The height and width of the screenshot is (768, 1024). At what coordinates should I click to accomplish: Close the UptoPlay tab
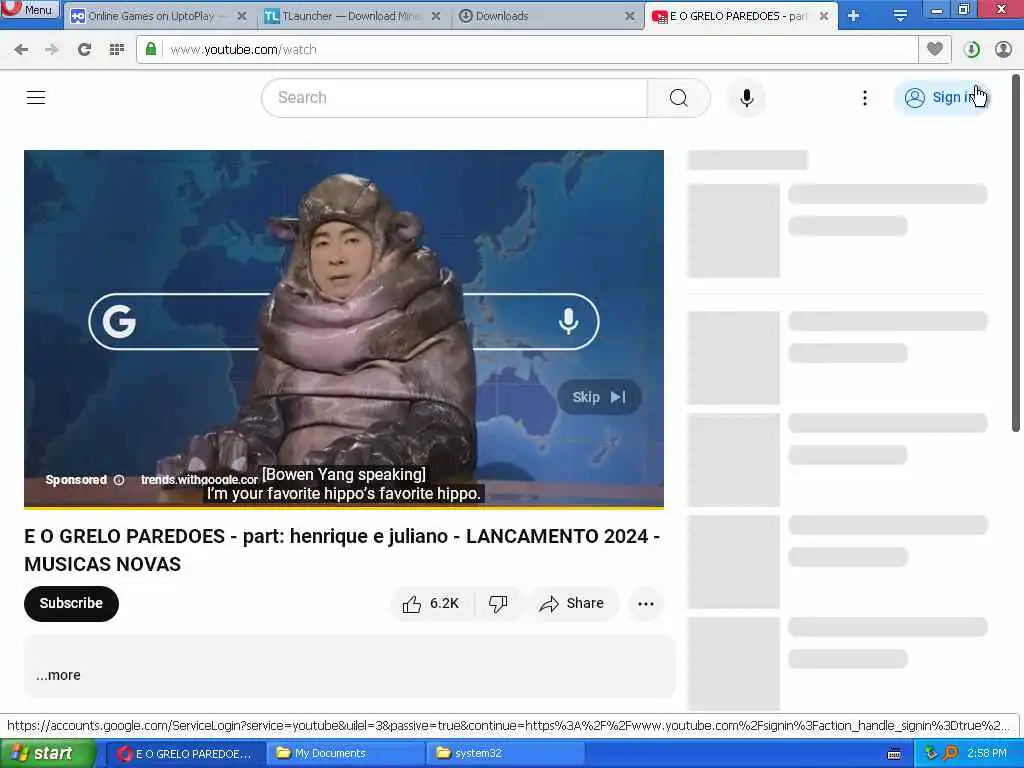pyautogui.click(x=242, y=16)
